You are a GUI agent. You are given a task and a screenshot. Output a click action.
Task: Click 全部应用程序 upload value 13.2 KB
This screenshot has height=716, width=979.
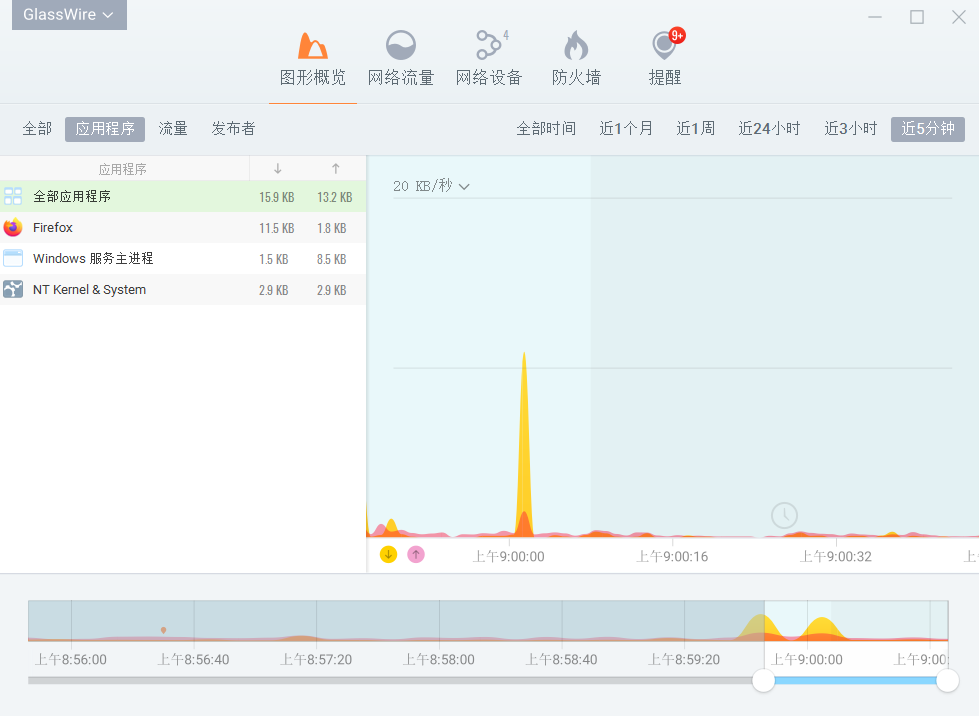pos(335,197)
